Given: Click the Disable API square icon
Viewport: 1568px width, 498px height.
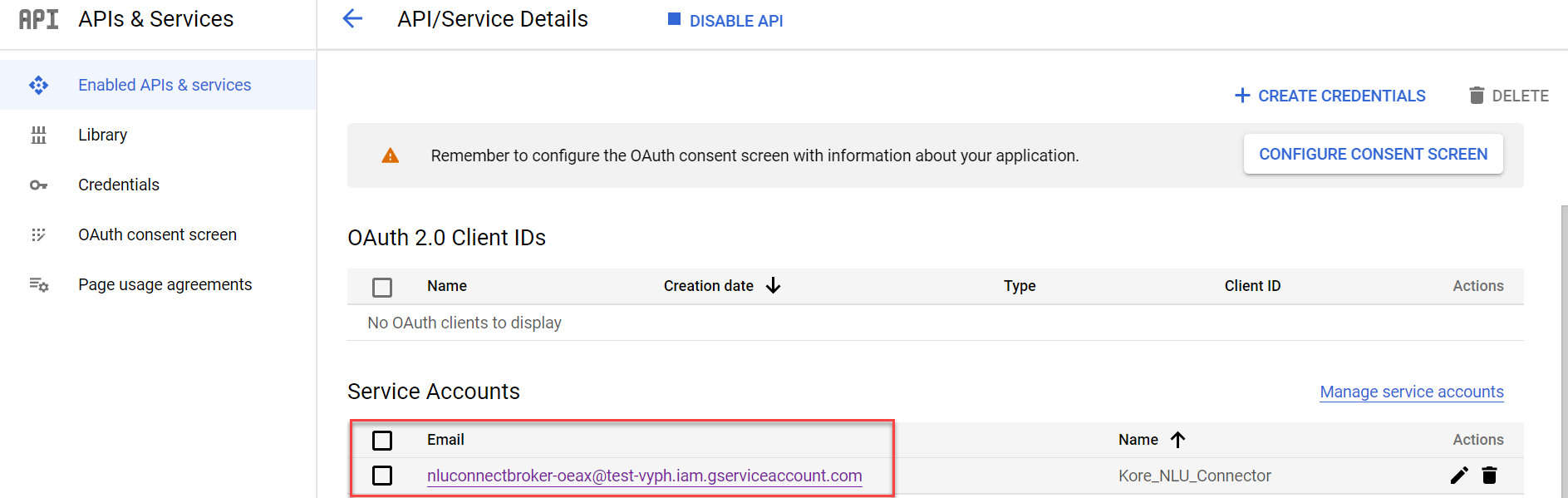Looking at the screenshot, I should pos(674,19).
